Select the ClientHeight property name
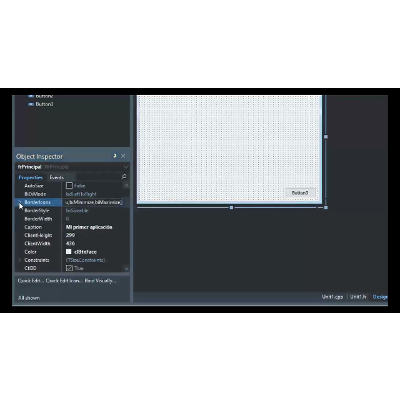Image resolution: width=400 pixels, height=400 pixels. 38,235
